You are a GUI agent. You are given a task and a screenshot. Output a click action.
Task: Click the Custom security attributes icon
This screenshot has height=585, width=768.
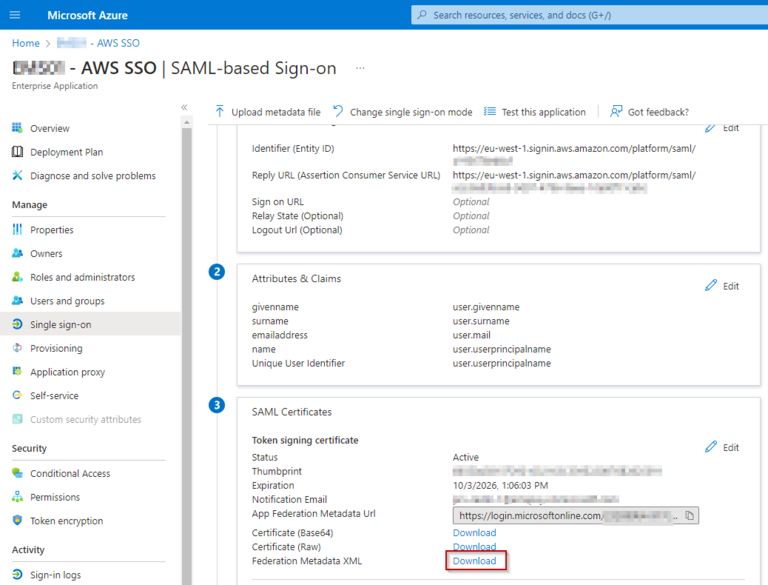point(17,418)
